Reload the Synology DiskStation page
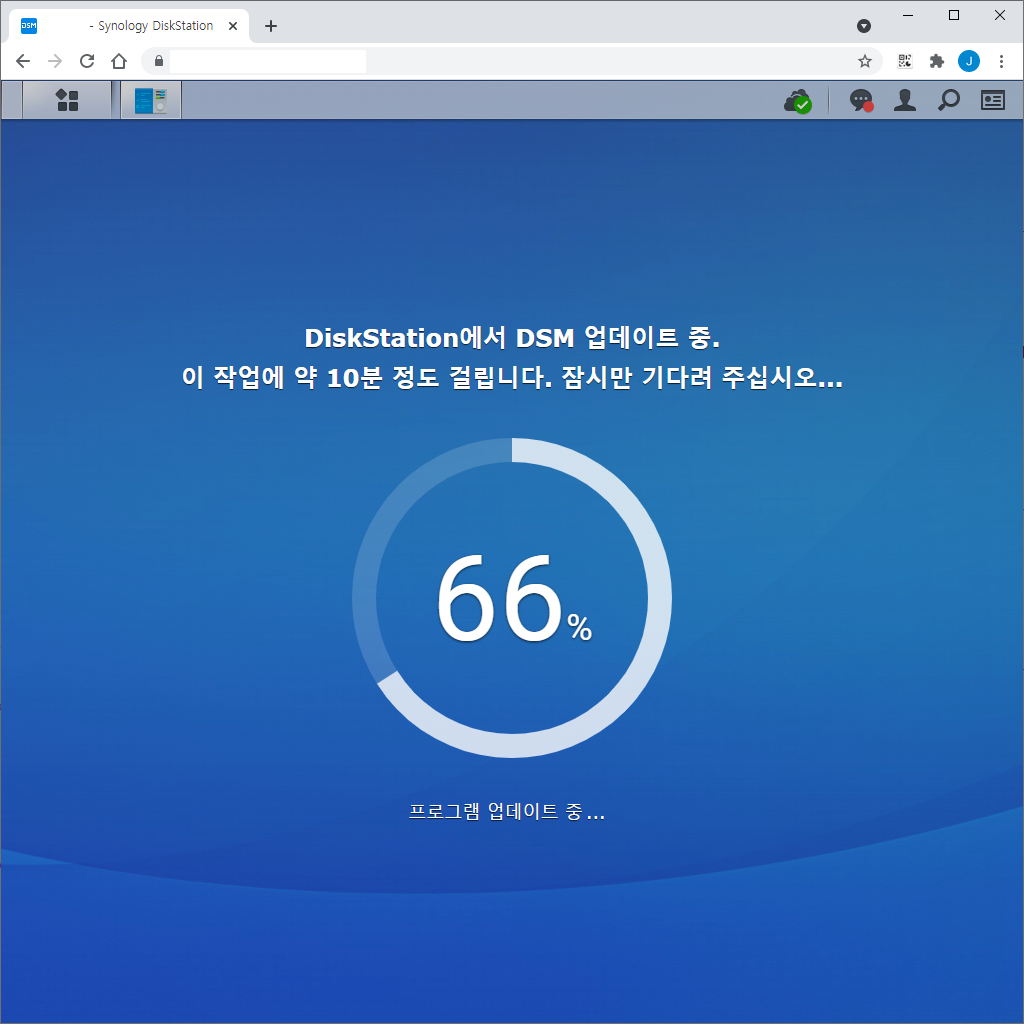The width and height of the screenshot is (1024, 1024). (87, 61)
